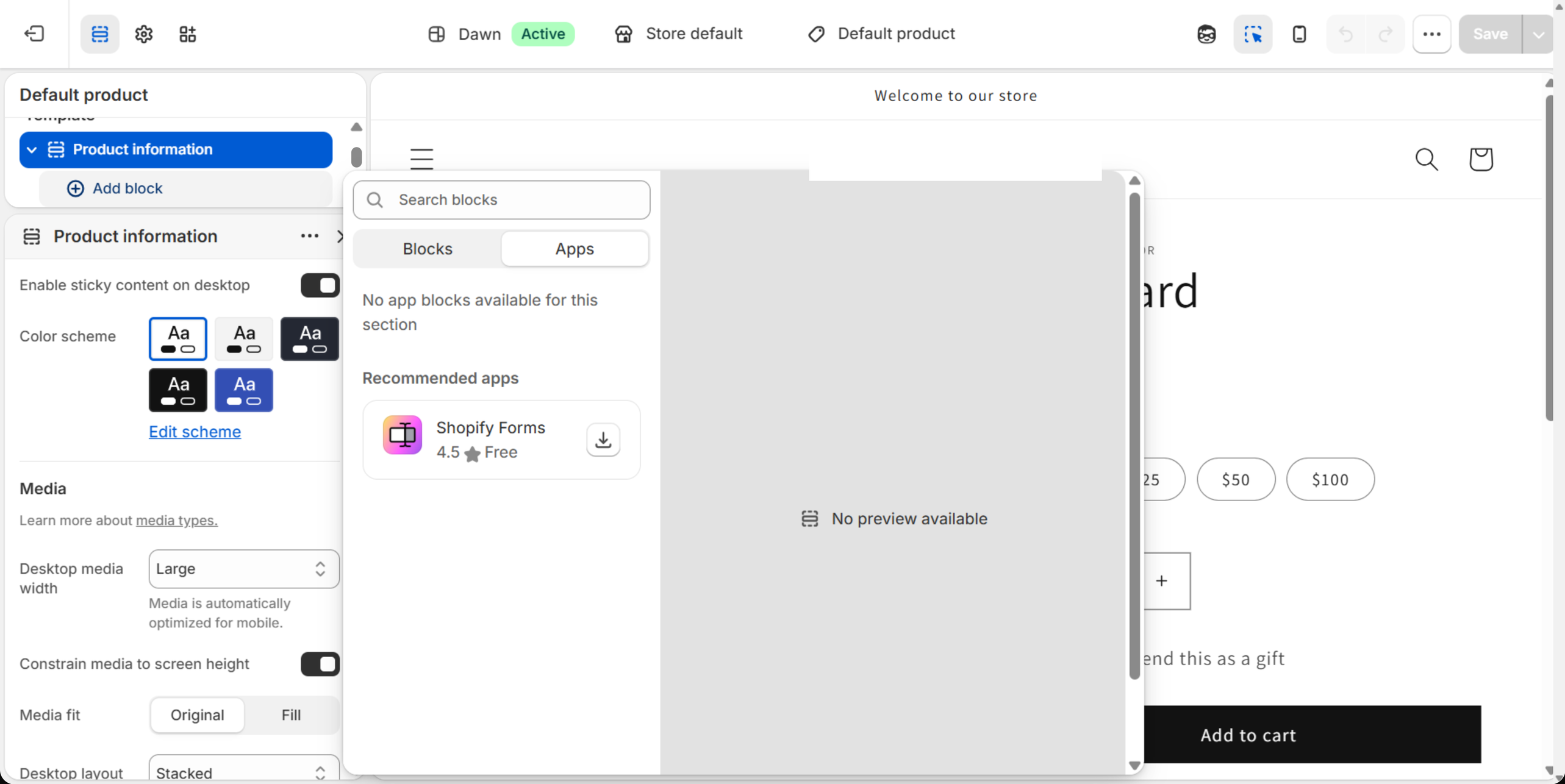Open the Save button dropdown arrow

click(1538, 34)
